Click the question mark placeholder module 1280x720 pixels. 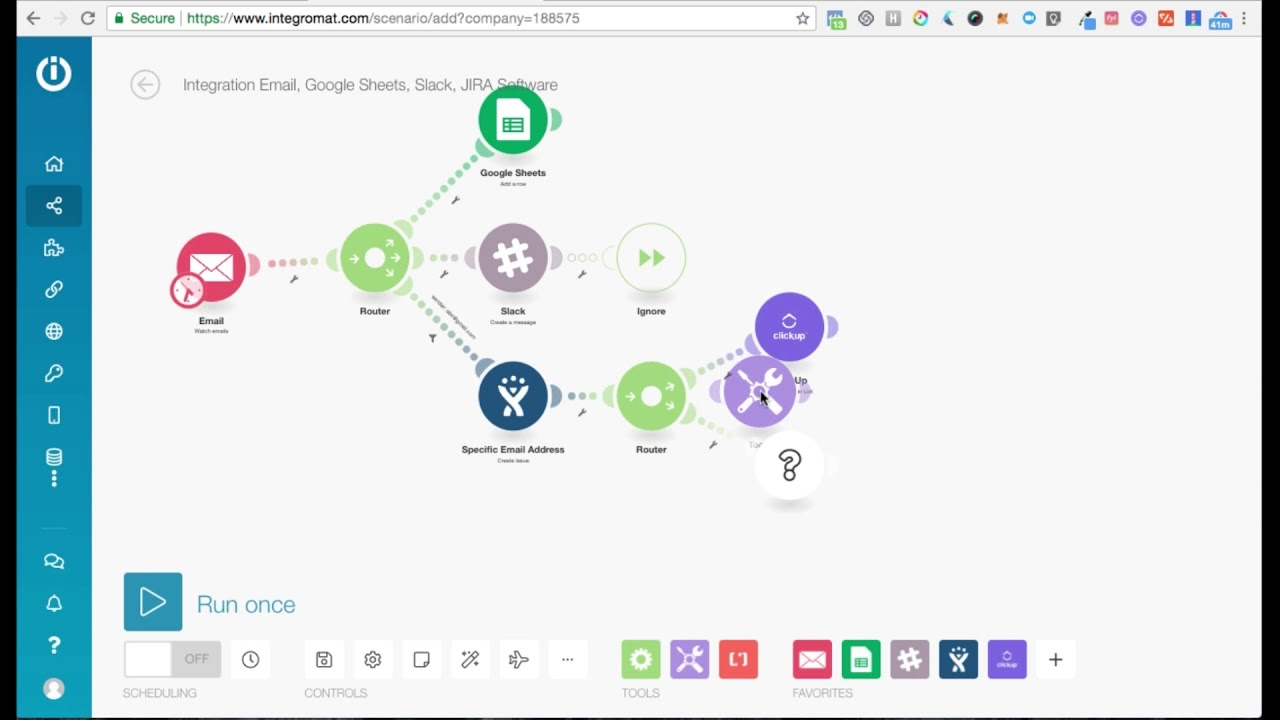pos(789,465)
